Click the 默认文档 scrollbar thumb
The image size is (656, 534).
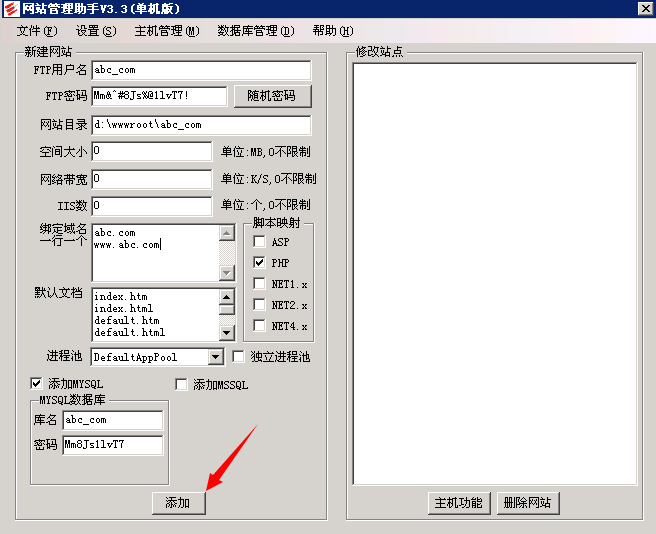226,310
